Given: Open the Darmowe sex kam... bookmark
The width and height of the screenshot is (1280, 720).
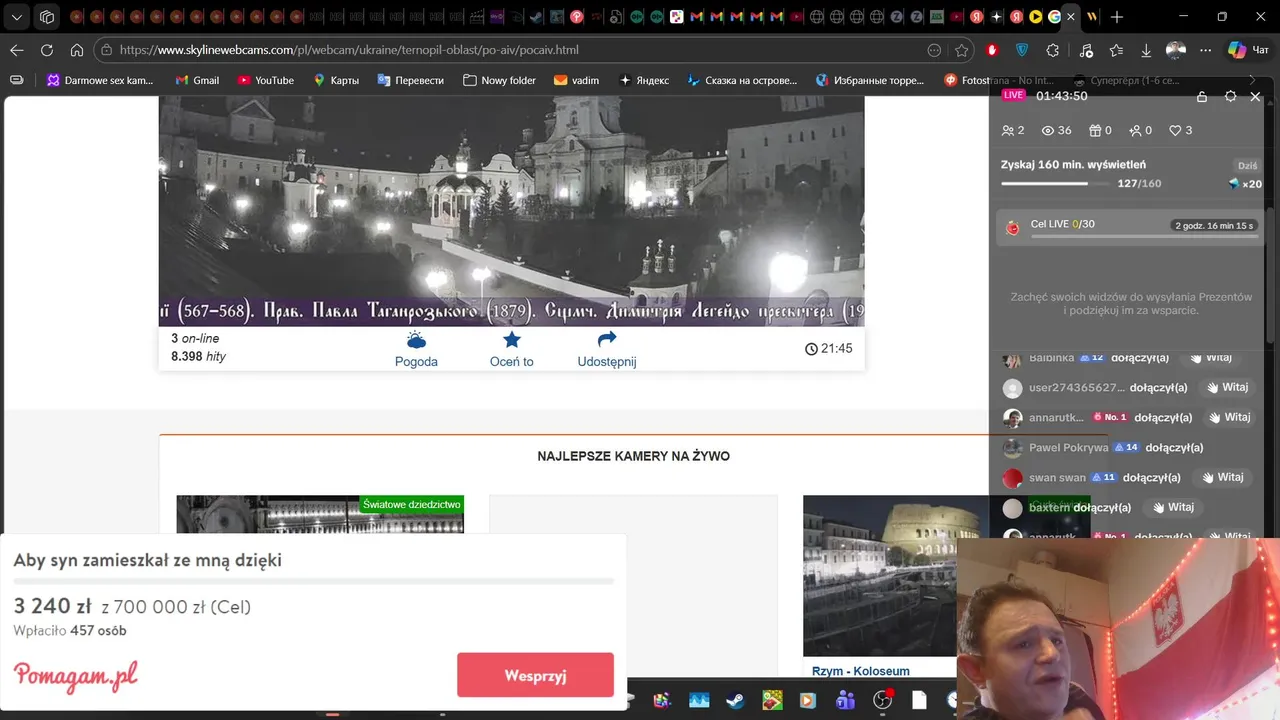Looking at the screenshot, I should click(100, 80).
